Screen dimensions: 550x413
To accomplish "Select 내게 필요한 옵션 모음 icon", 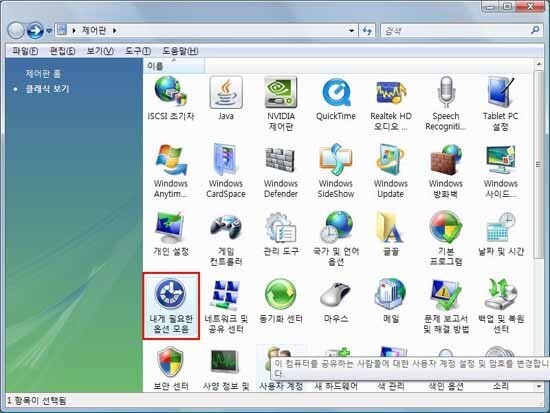I will coord(171,306).
